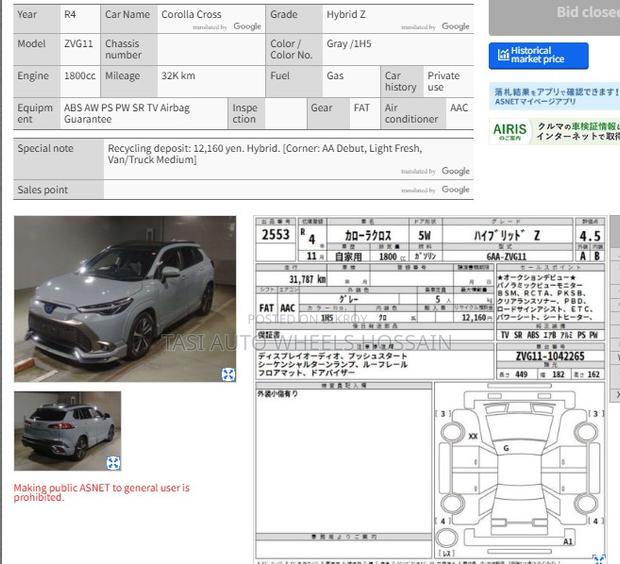Click lot number '2553' on the auction sheet

click(x=276, y=235)
